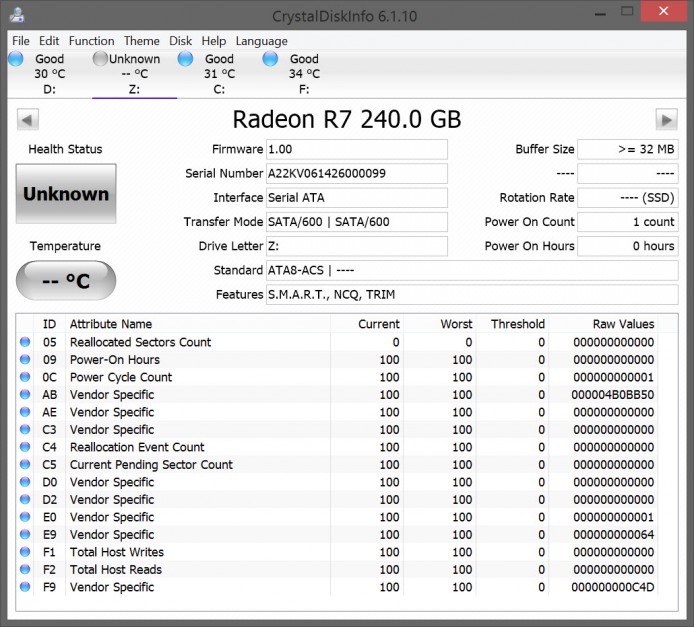Select the Reallocation Event Count attribute name

pyautogui.click(x=137, y=447)
